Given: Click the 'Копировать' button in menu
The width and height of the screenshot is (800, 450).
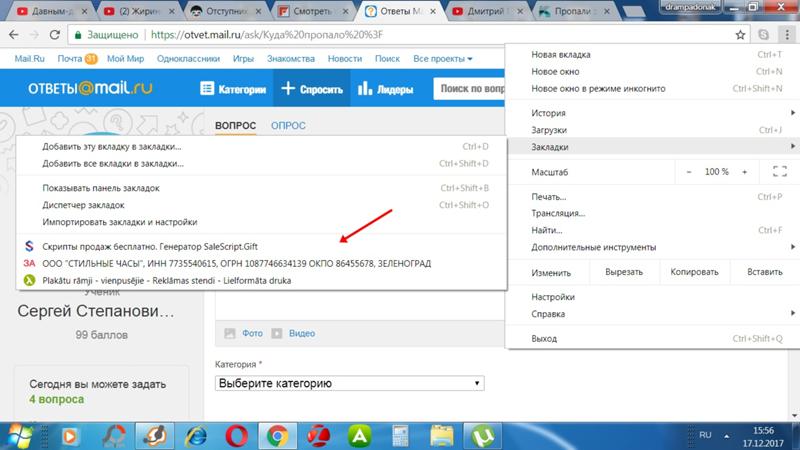Looking at the screenshot, I should (695, 272).
